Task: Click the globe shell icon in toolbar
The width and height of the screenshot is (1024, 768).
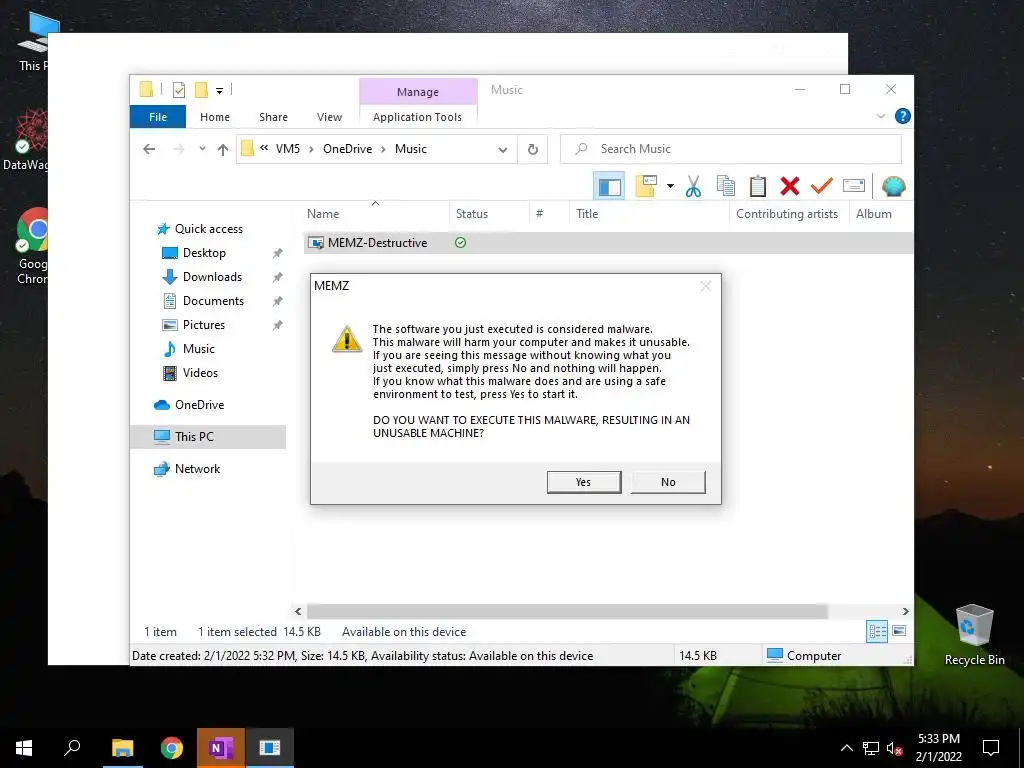Action: (893, 187)
